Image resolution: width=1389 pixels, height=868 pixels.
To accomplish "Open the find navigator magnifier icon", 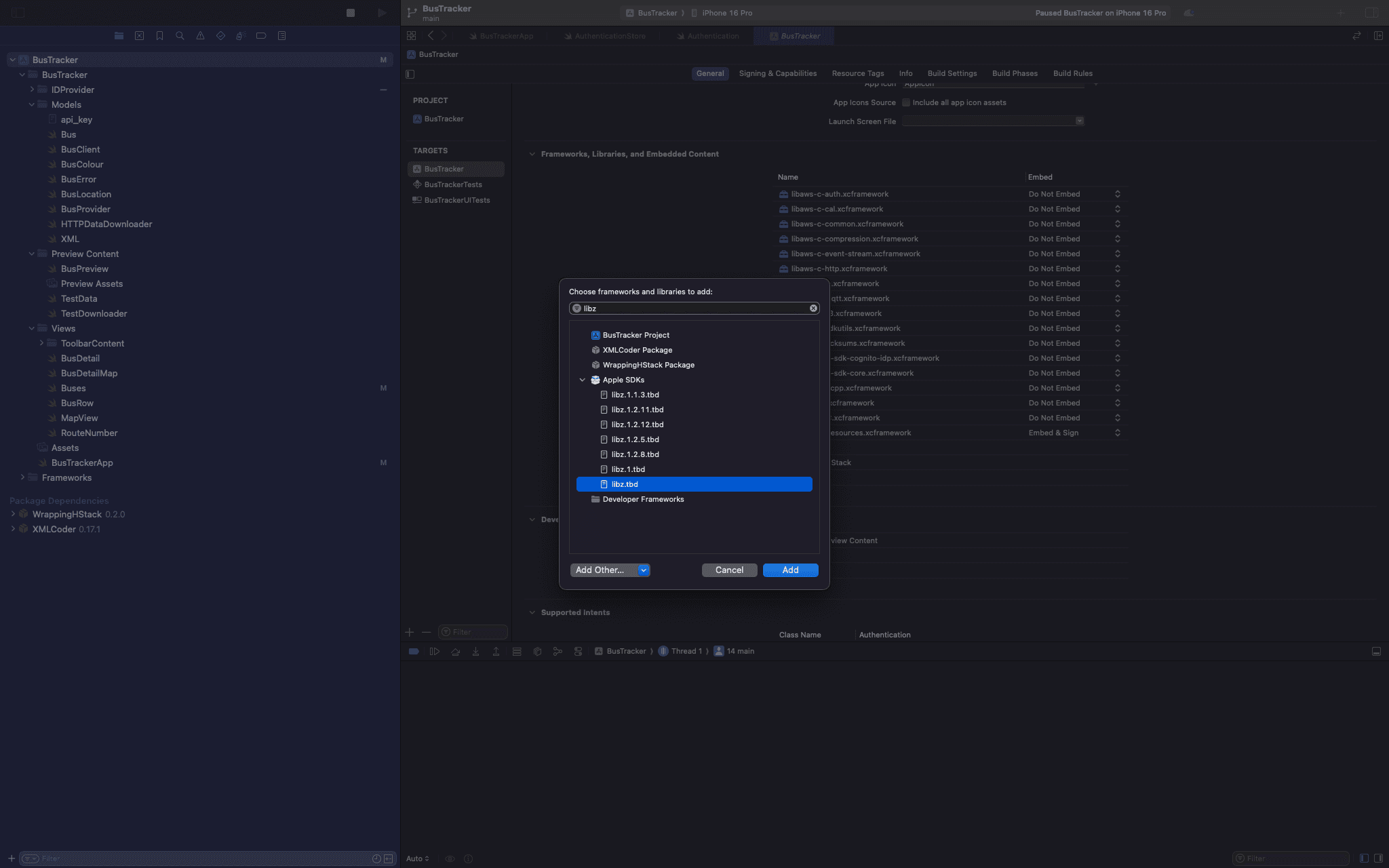I will pyautogui.click(x=180, y=36).
